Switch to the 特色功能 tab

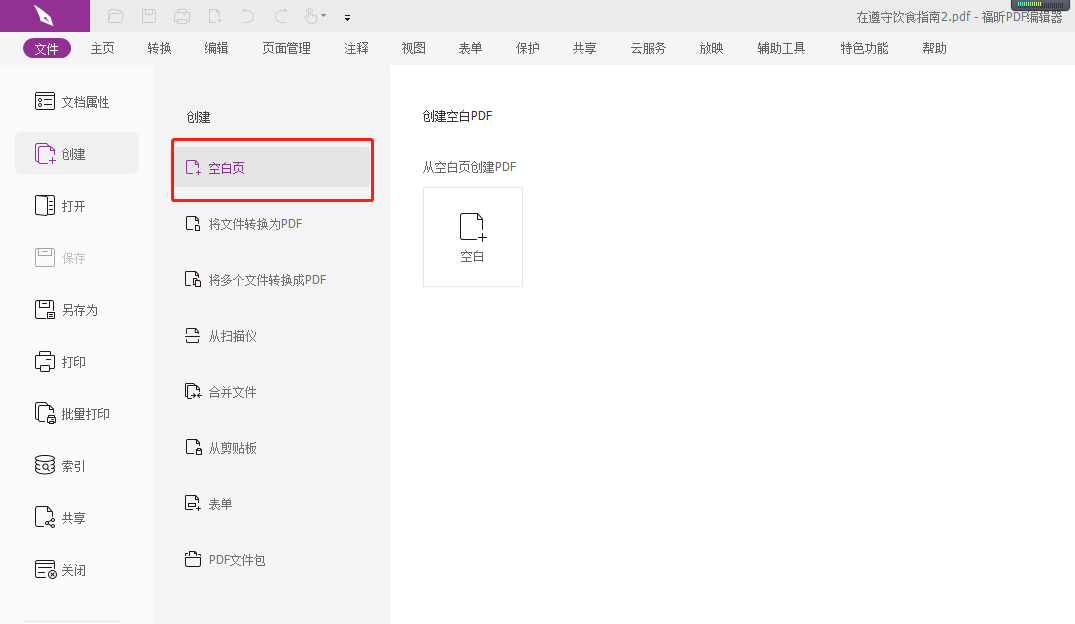click(864, 47)
